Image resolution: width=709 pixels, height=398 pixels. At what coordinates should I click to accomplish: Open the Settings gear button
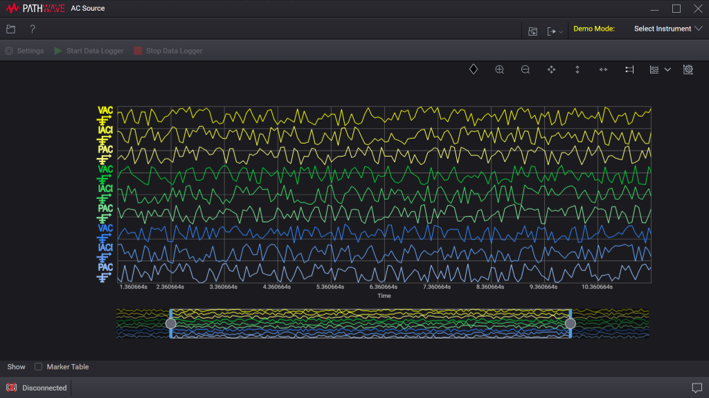(x=24, y=51)
